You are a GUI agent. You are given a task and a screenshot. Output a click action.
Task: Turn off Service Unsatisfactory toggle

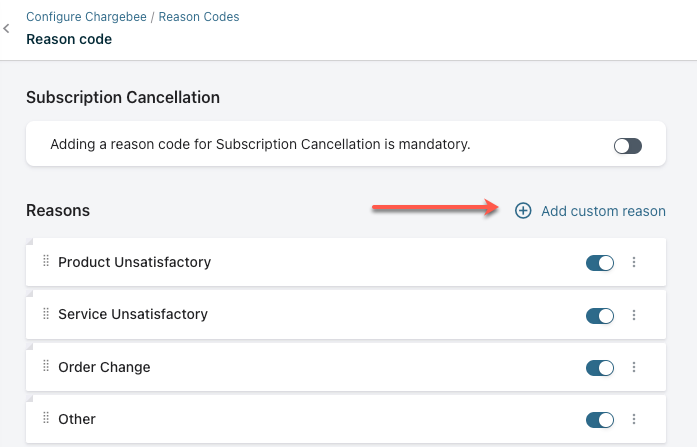(600, 315)
